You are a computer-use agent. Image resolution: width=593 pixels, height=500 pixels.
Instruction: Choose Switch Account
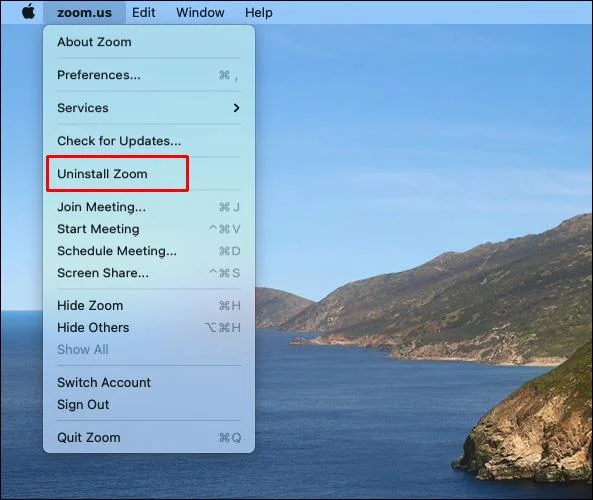pos(149,382)
